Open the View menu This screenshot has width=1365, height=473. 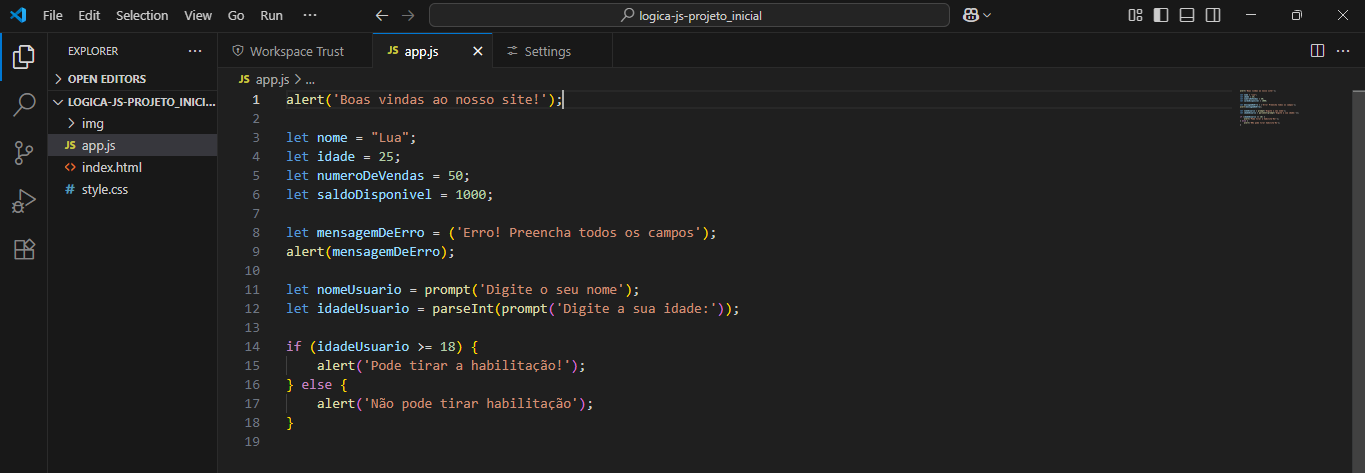pos(198,16)
